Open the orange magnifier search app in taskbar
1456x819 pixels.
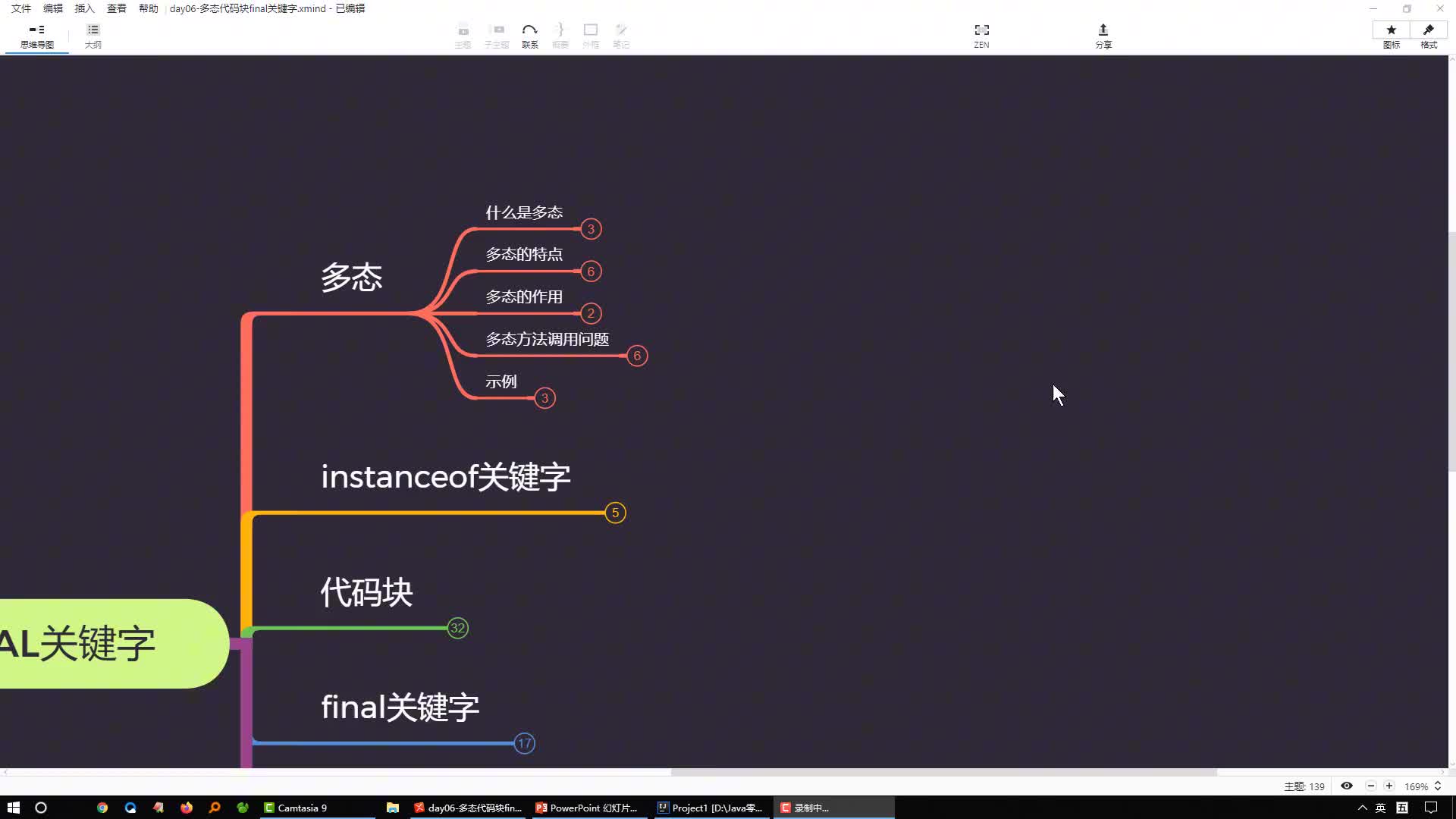coord(215,808)
